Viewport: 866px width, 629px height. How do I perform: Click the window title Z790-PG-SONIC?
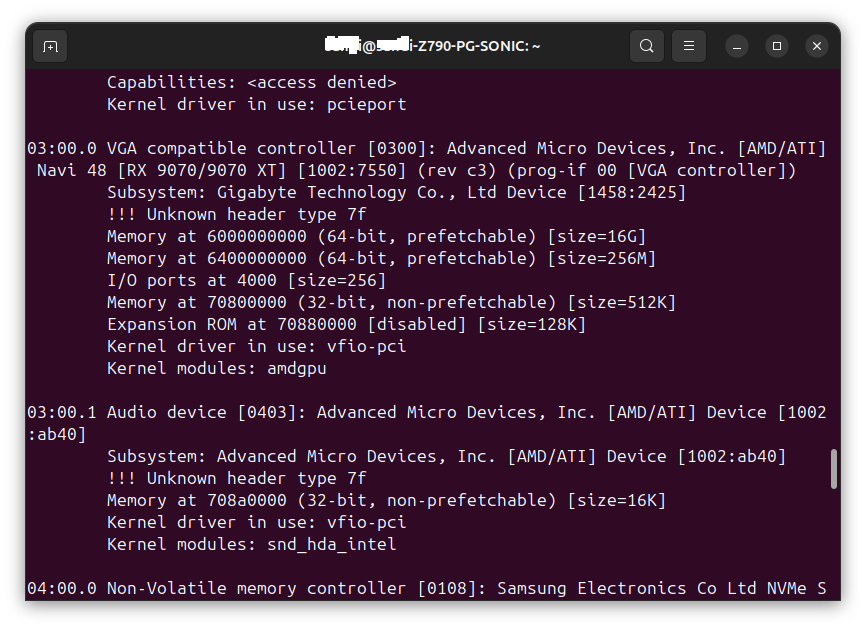(x=432, y=46)
